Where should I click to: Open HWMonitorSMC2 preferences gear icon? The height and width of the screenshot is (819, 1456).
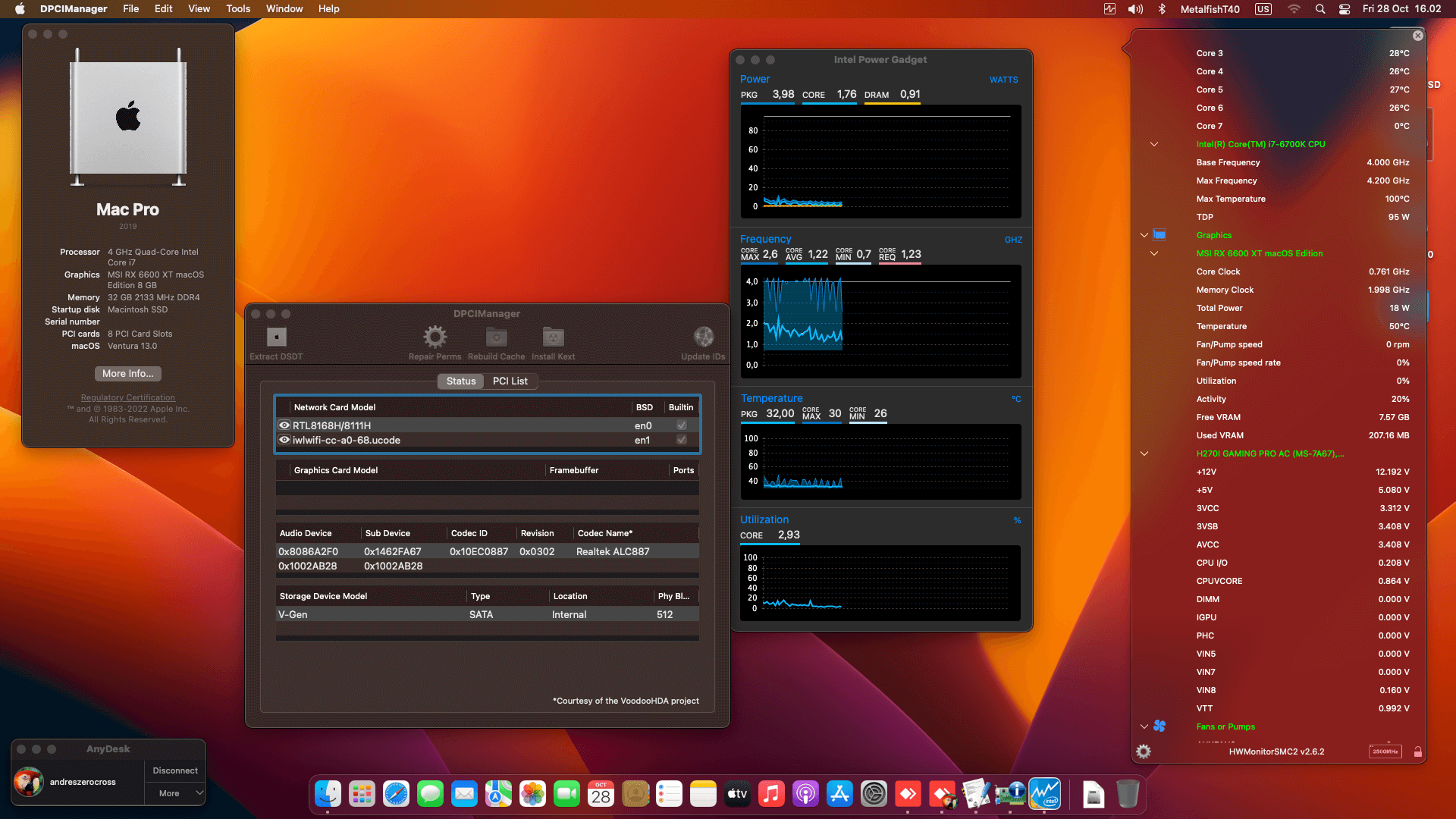tap(1144, 752)
